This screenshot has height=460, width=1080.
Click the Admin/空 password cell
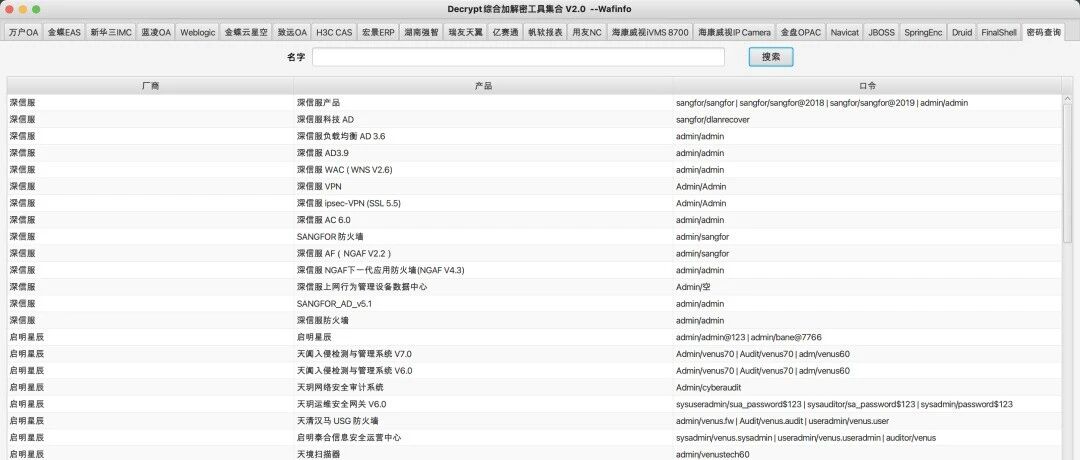tap(867, 286)
